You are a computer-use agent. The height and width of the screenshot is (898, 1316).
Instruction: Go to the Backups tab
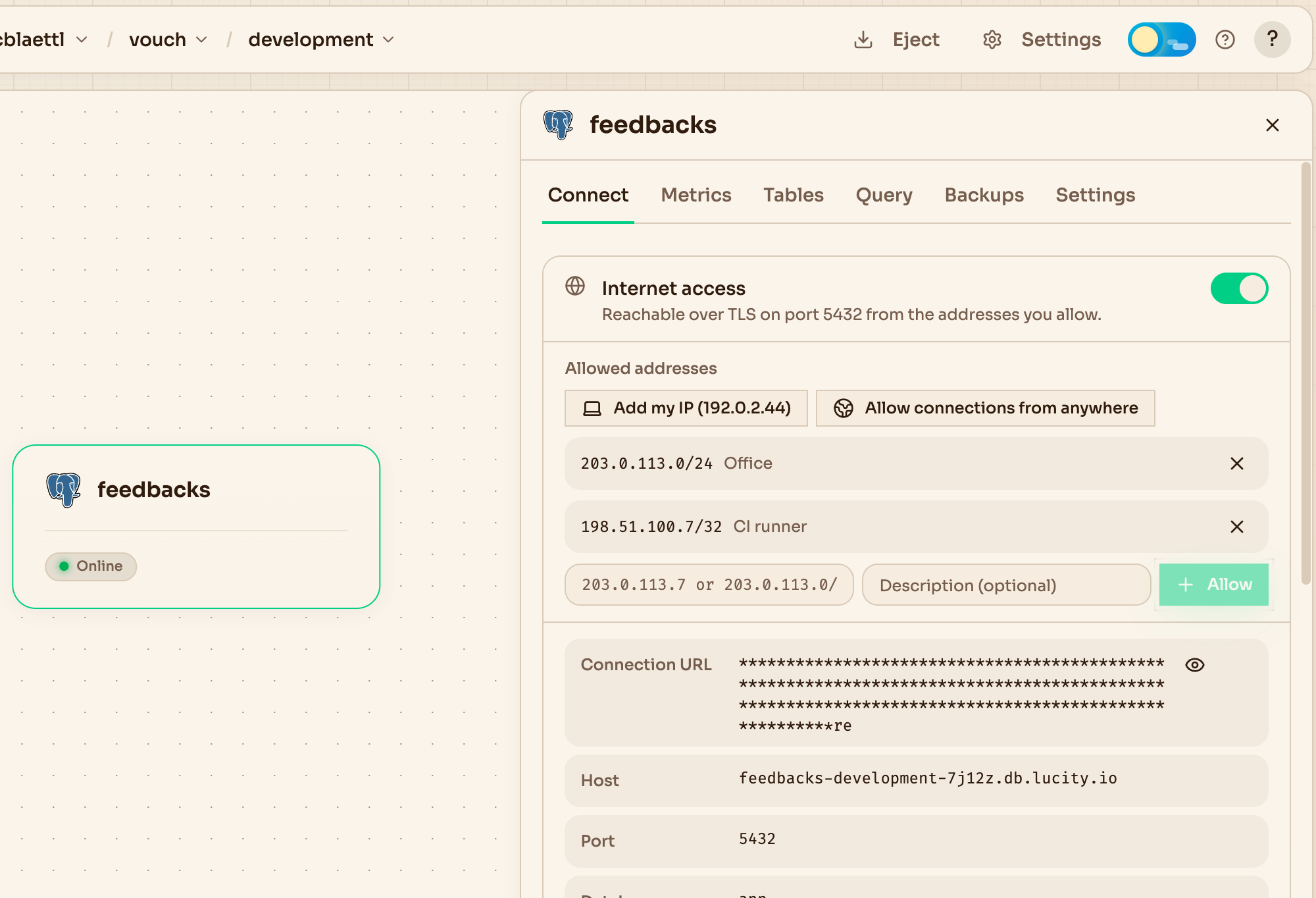(x=984, y=195)
